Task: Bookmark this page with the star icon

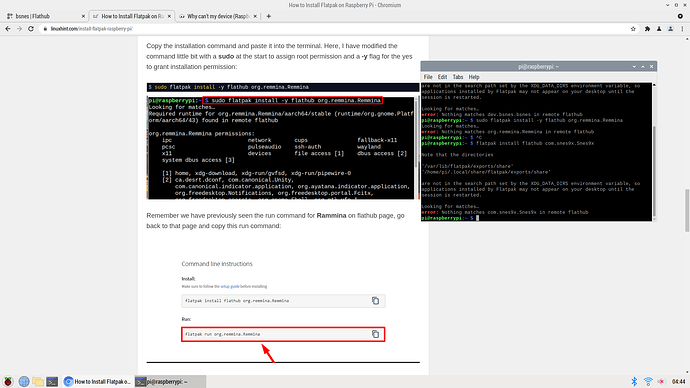Action: [x=633, y=29]
